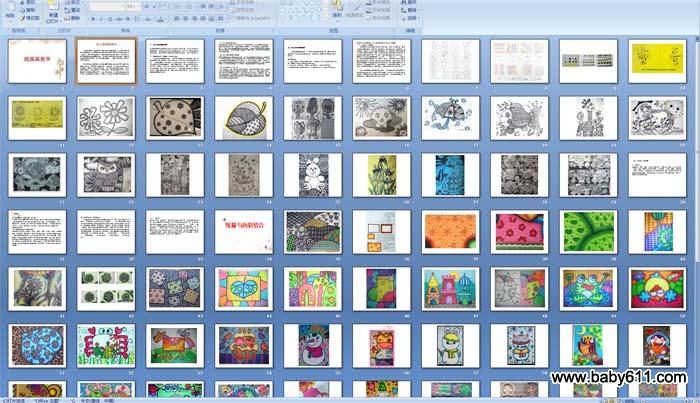
Task: Click the Shrink Font icon
Action: click(154, 6)
